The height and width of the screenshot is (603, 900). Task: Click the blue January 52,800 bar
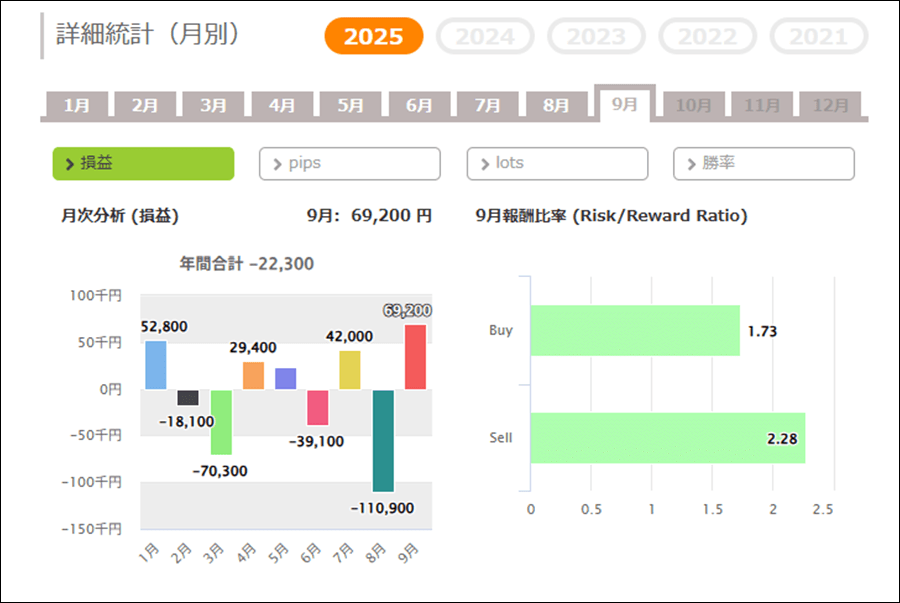[156, 365]
